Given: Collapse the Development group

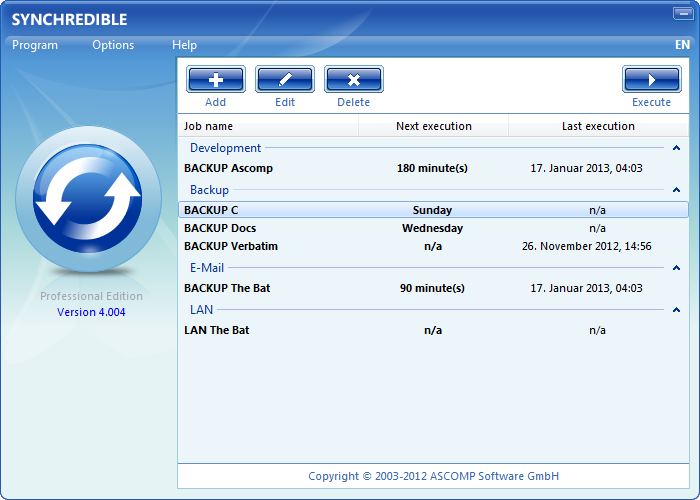Looking at the screenshot, I should click(x=677, y=148).
